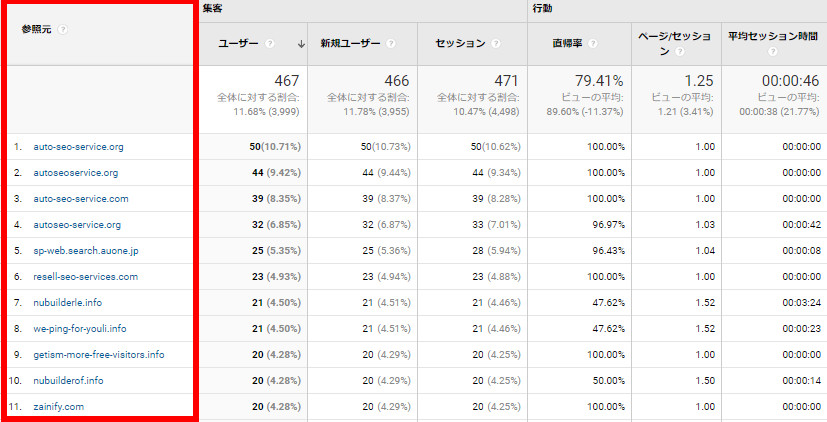
Task: Show help tooltip icon for セッション column
Action: [x=497, y=44]
